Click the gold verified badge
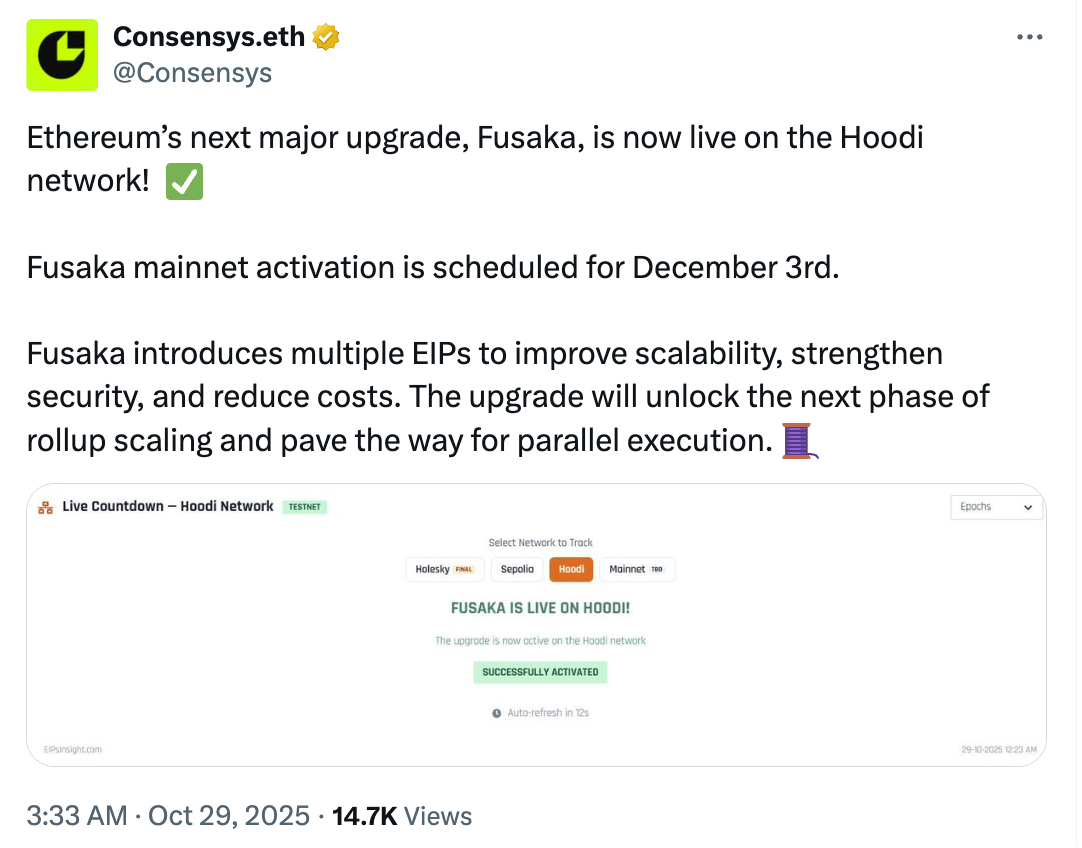Screen dimensions: 1082x848 pos(327,37)
